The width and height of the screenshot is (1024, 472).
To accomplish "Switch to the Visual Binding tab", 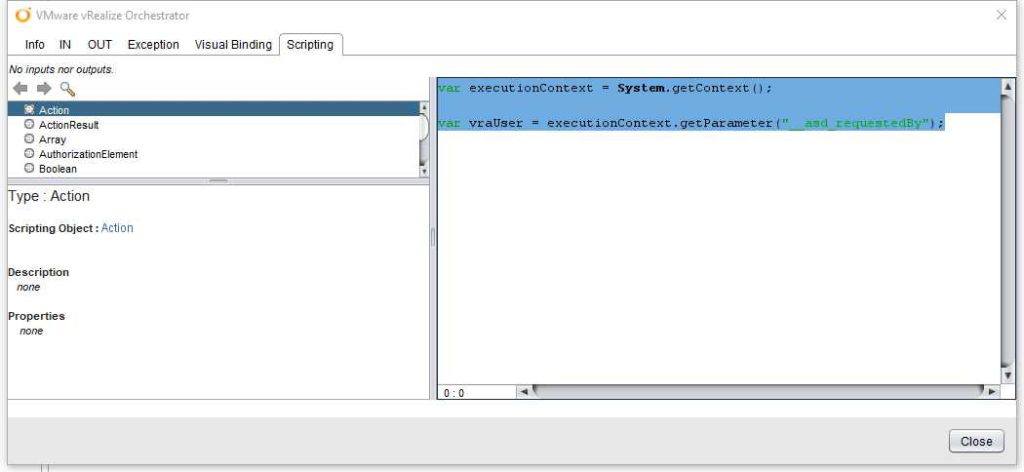I will [x=233, y=44].
